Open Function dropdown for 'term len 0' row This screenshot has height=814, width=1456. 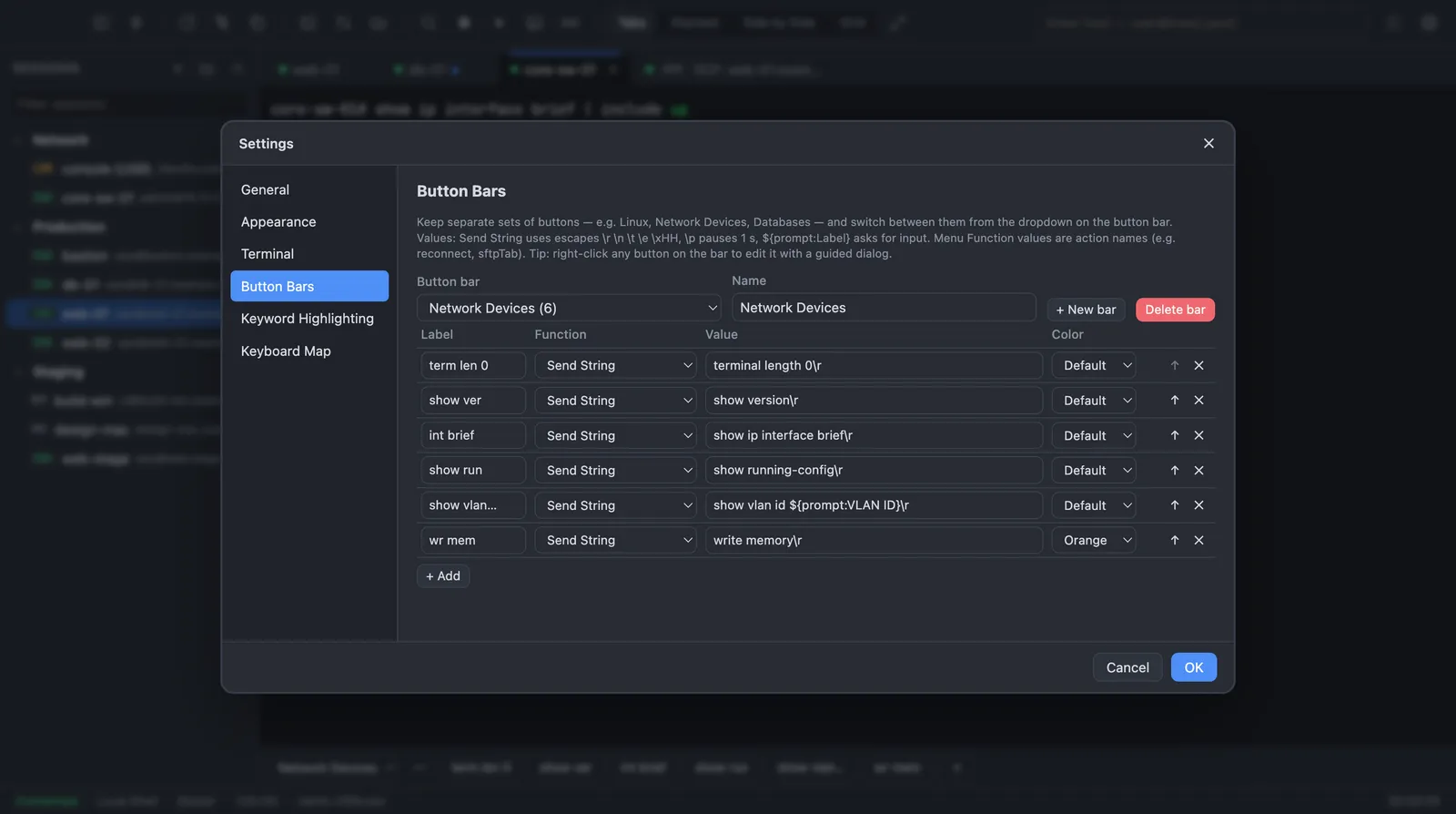pyautogui.click(x=615, y=366)
